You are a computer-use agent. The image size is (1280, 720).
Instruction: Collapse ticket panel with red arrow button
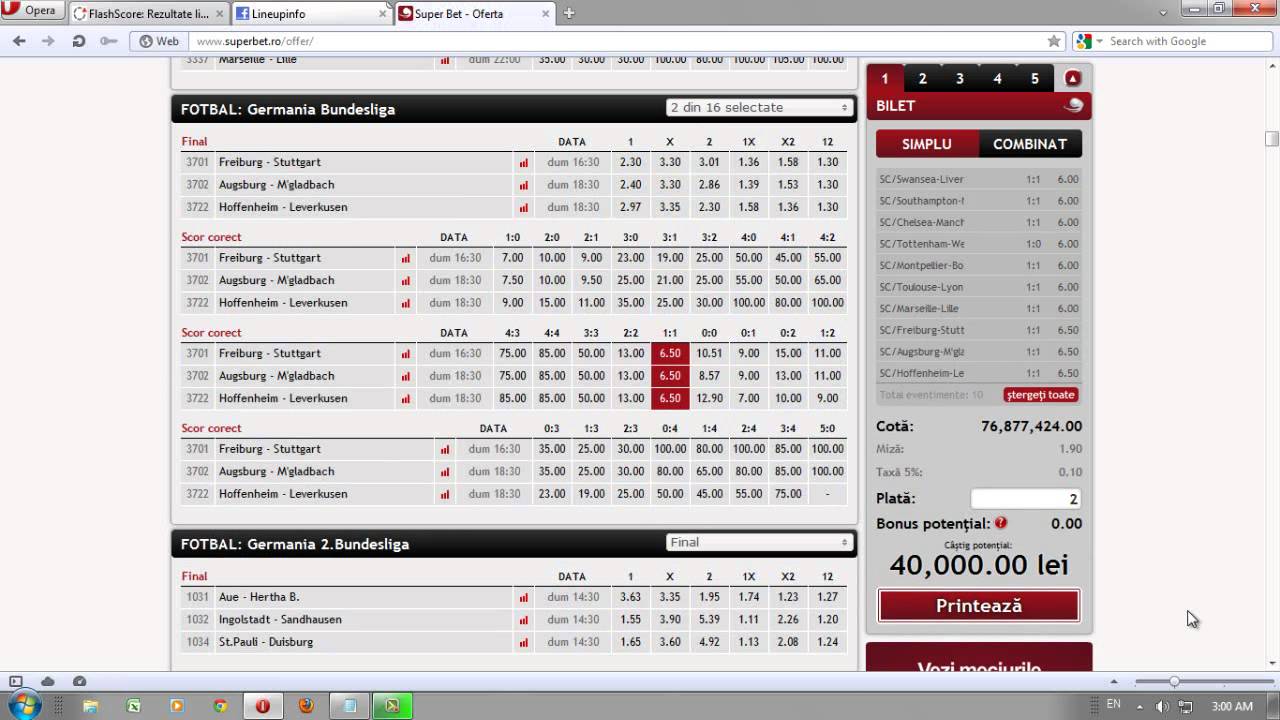point(1072,78)
